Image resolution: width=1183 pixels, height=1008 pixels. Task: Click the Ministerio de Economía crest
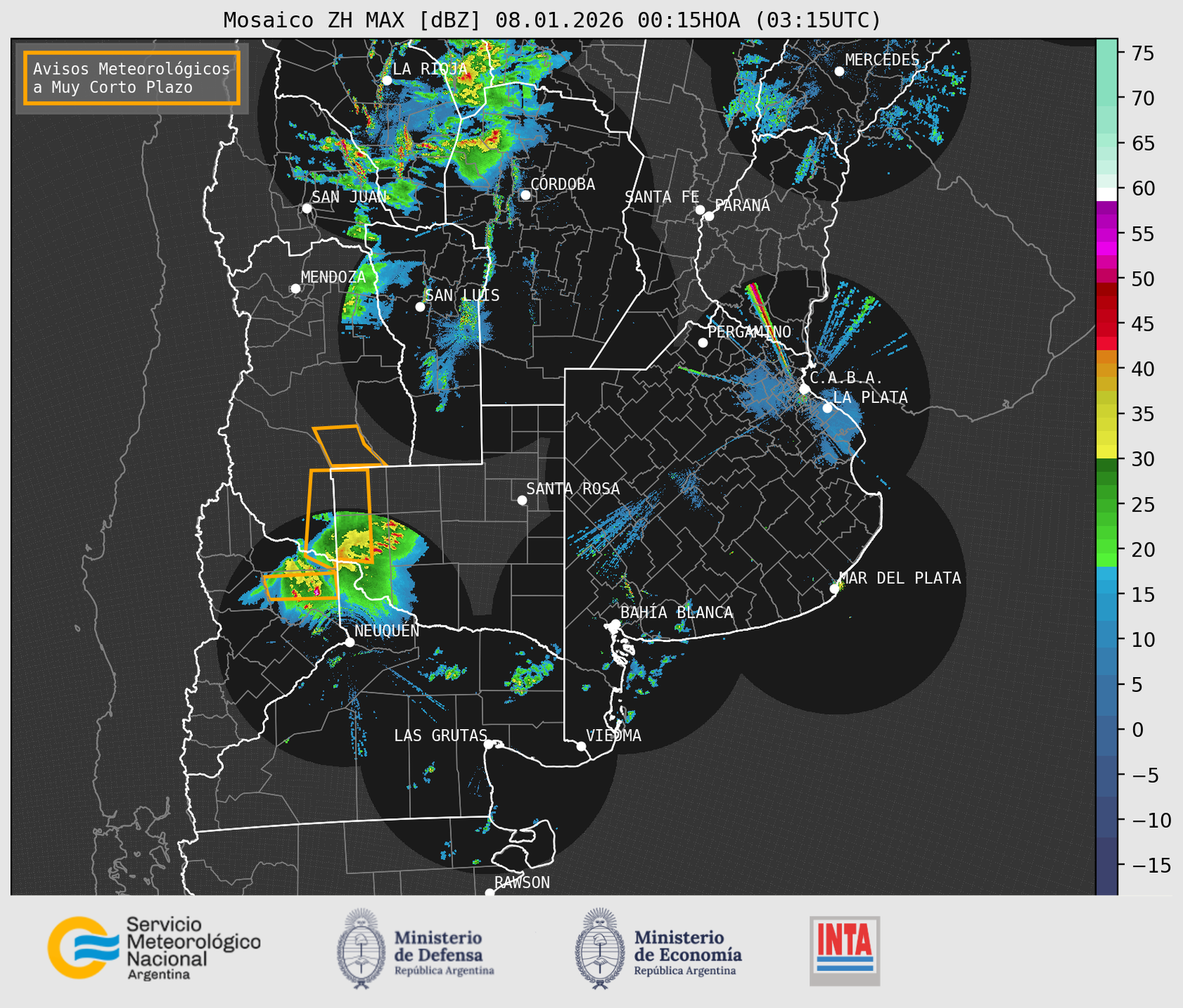click(599, 949)
